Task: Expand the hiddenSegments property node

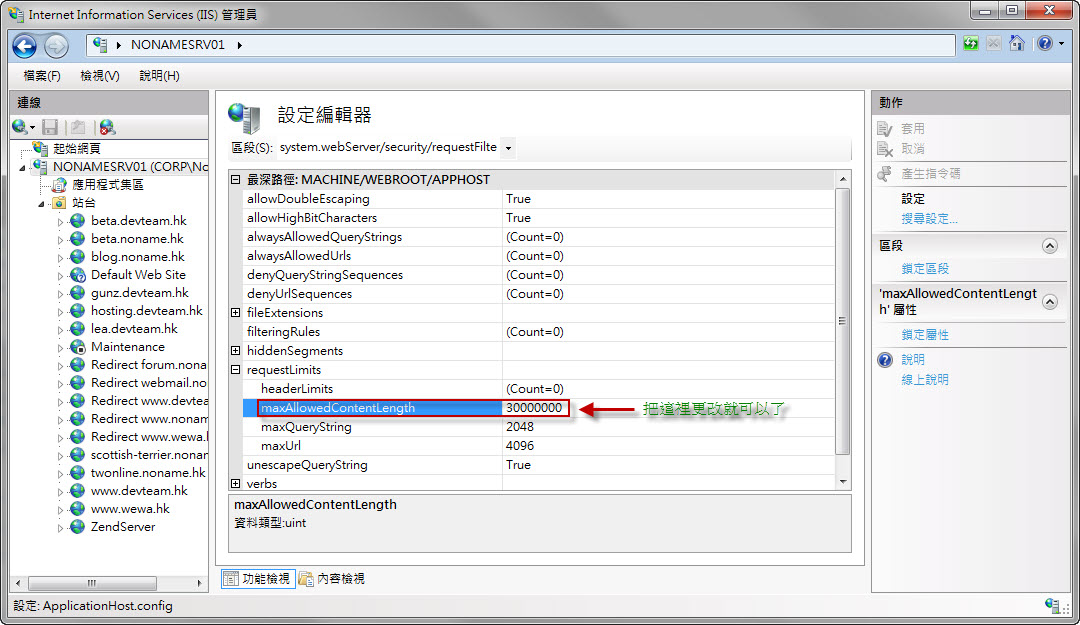Action: pyautogui.click(x=236, y=351)
